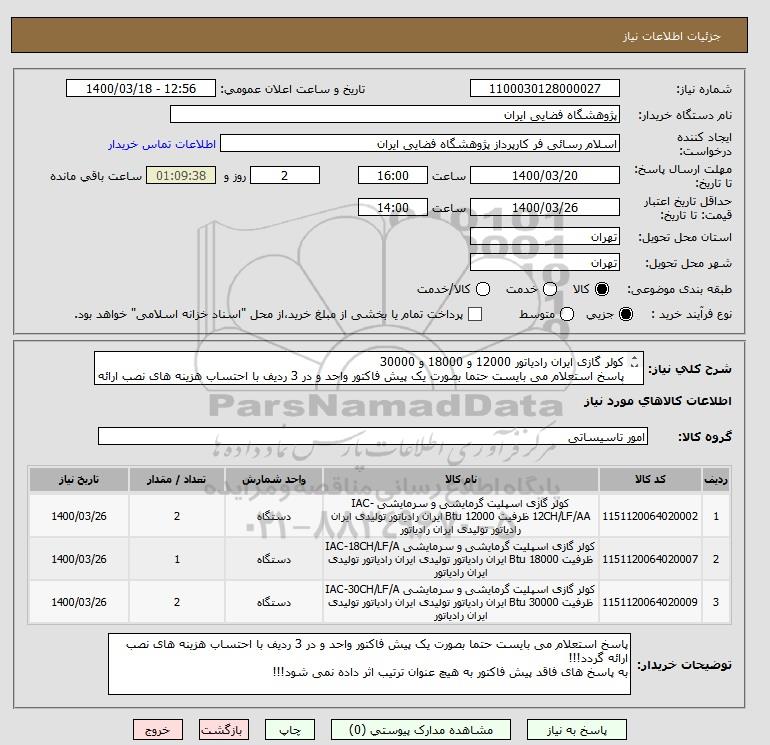Click the شرح کلی نیاز description text area
Screen dimensions: 770x745
(369, 368)
